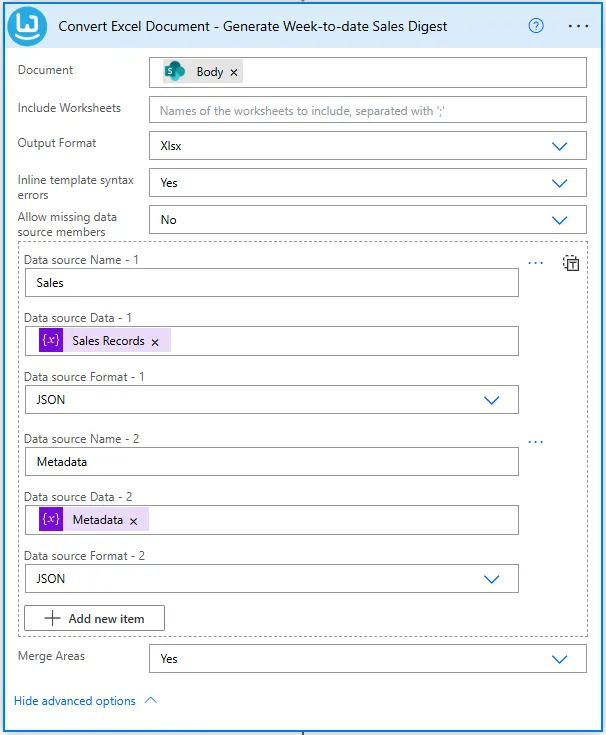Viewport: 606px width, 735px height.
Task: Click Data source Name 1 field Sales
Action: 272,283
